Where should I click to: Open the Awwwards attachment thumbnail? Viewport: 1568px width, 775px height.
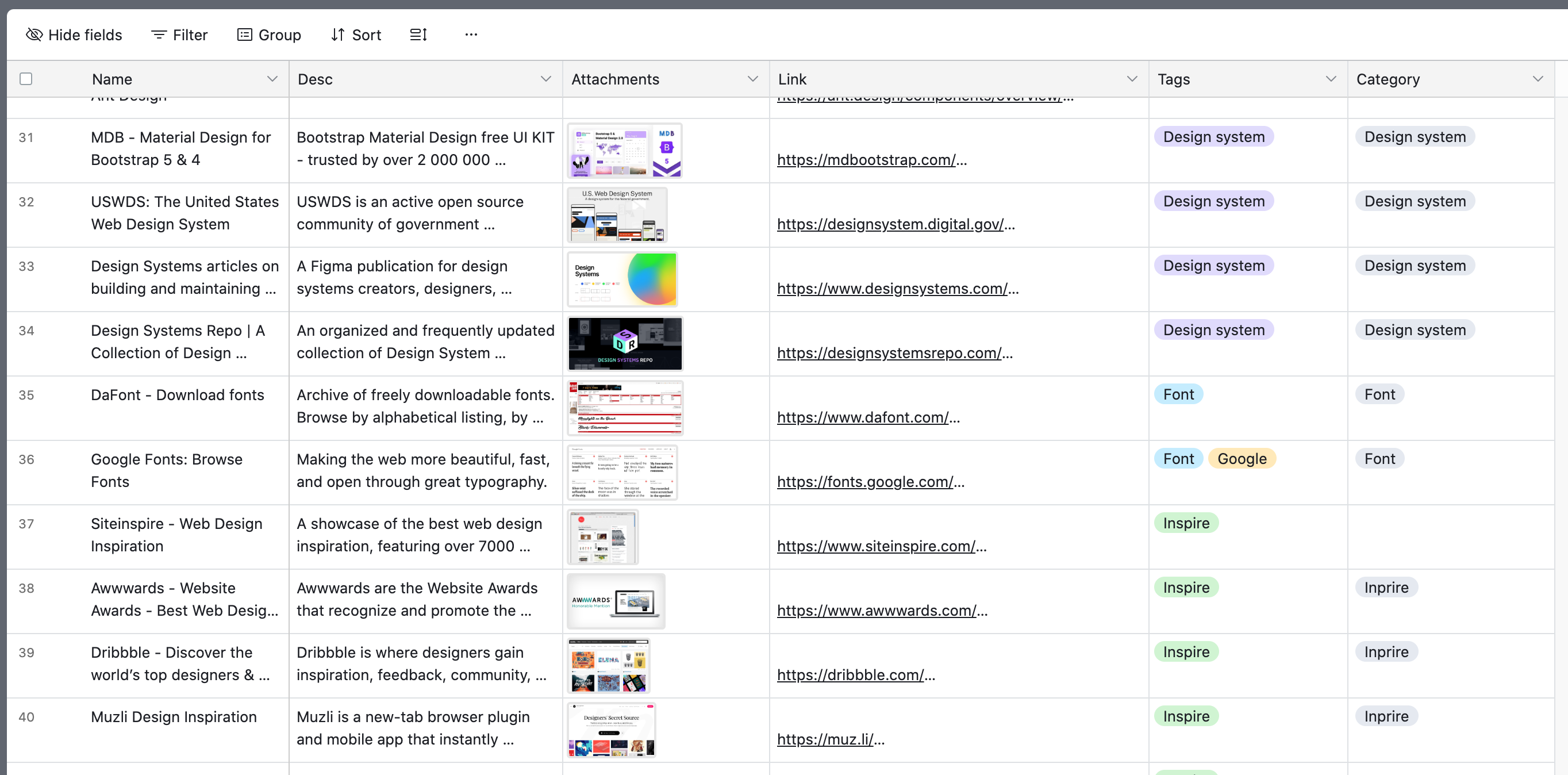tap(616, 601)
